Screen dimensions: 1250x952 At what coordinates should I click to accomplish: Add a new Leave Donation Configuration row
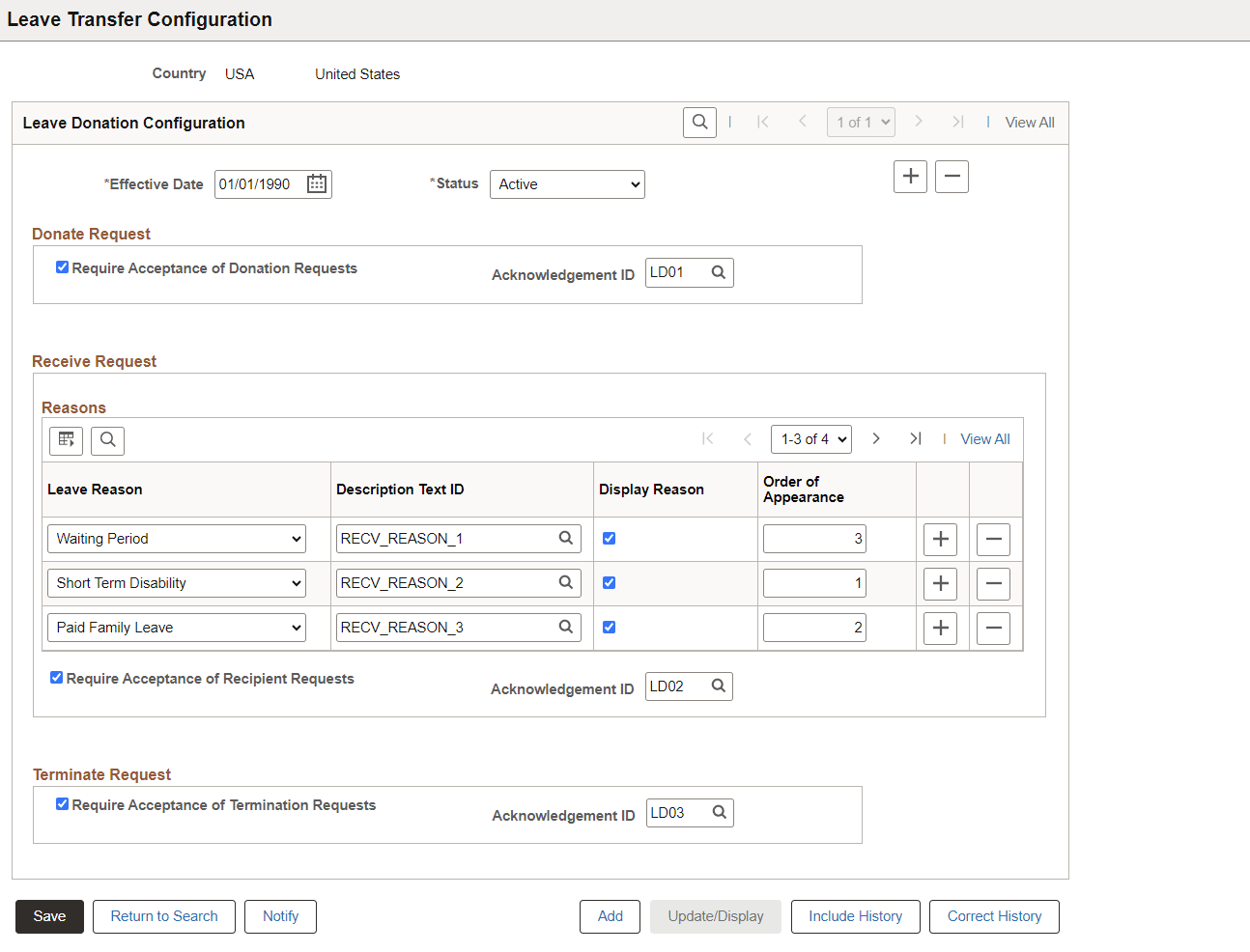[x=909, y=176]
